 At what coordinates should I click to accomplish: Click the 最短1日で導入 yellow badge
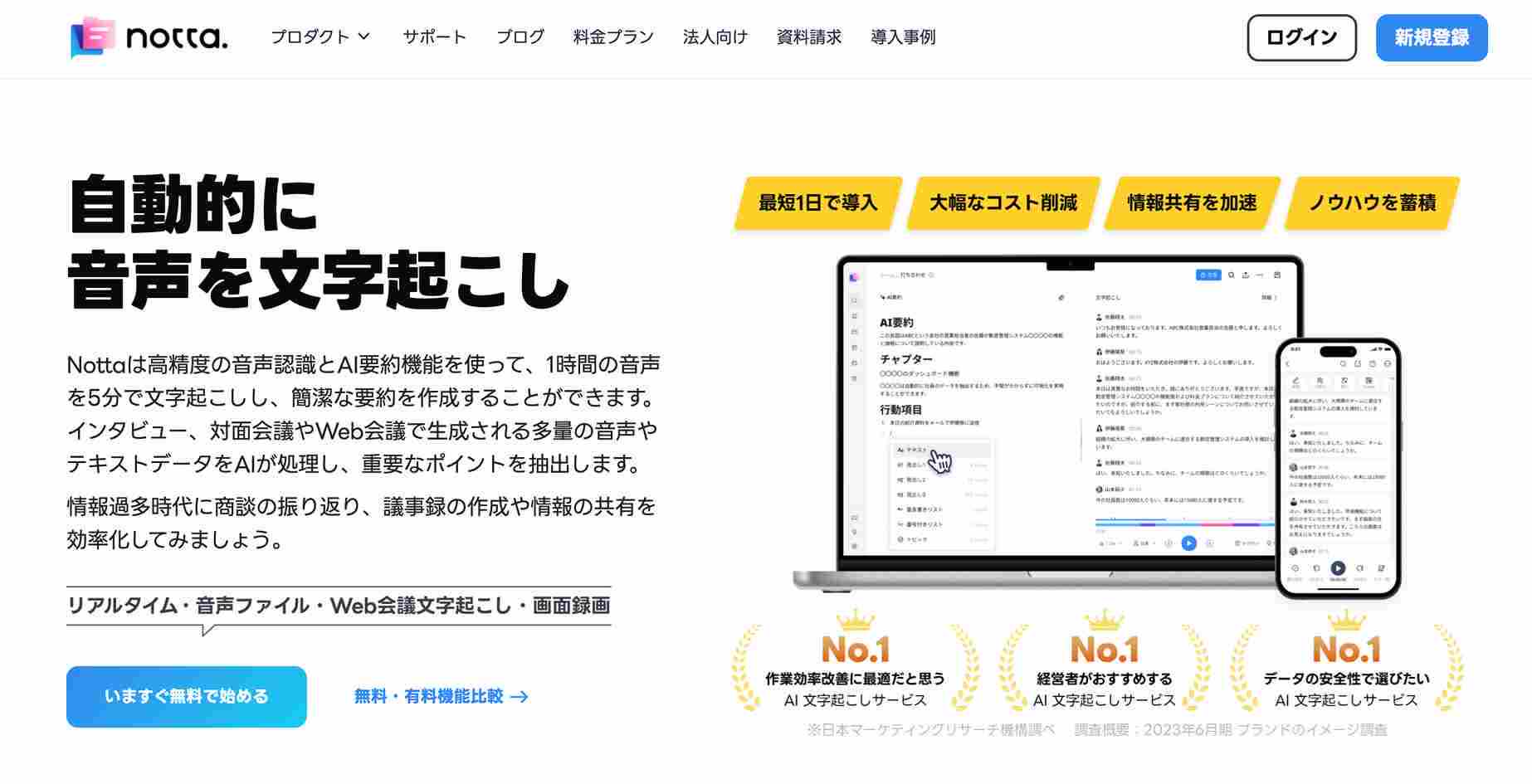(818, 202)
